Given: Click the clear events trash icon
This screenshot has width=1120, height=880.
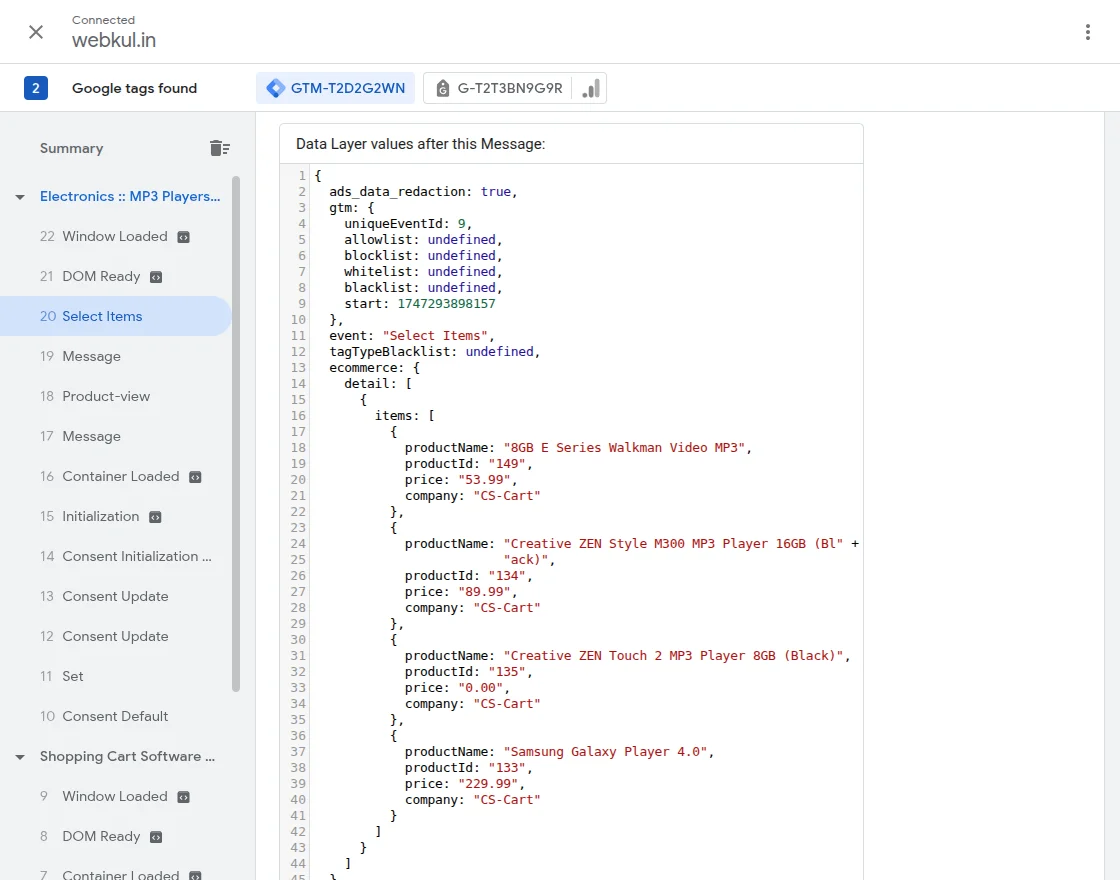Looking at the screenshot, I should click(x=220, y=148).
